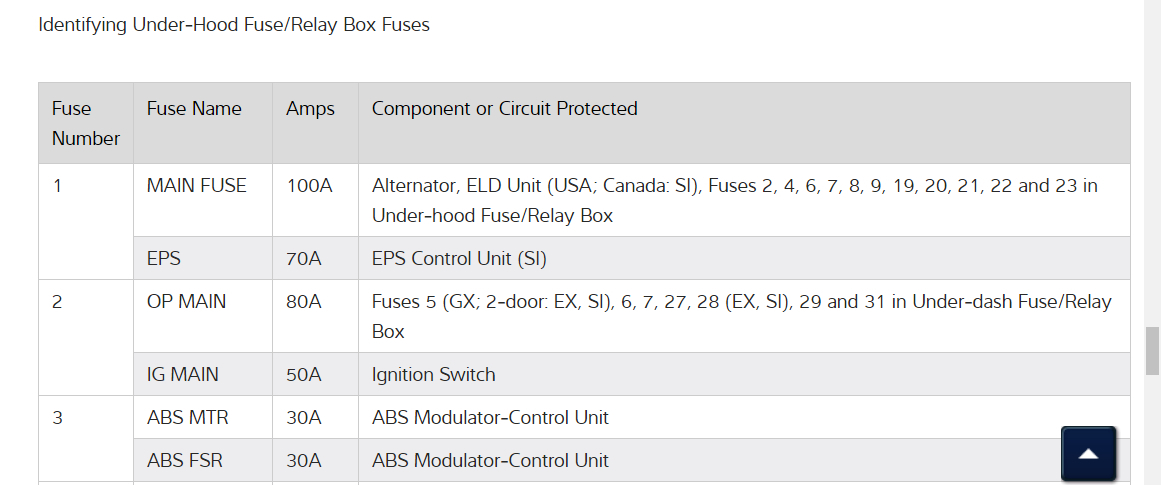This screenshot has width=1165, height=485.
Task: Select the 'EPS Control Unit (SI)' cell
Action: [x=459, y=259]
